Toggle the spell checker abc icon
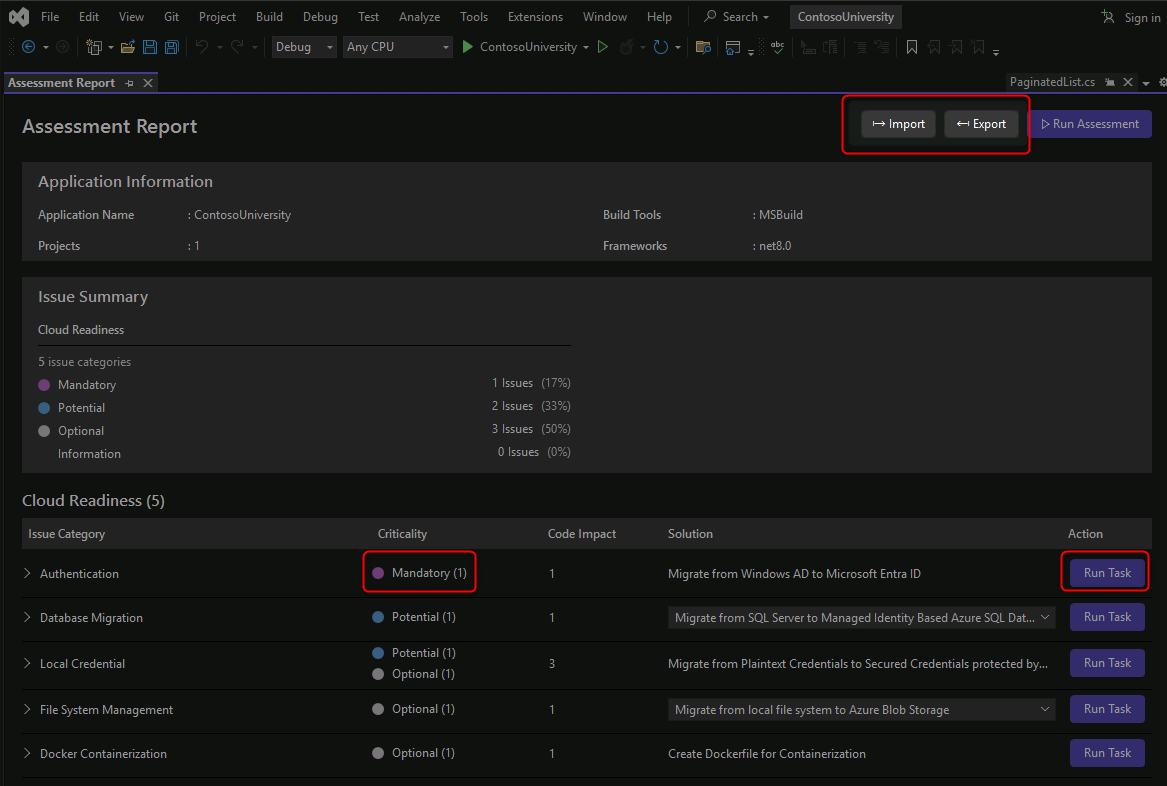Screen dimensions: 1167x786 (778, 47)
